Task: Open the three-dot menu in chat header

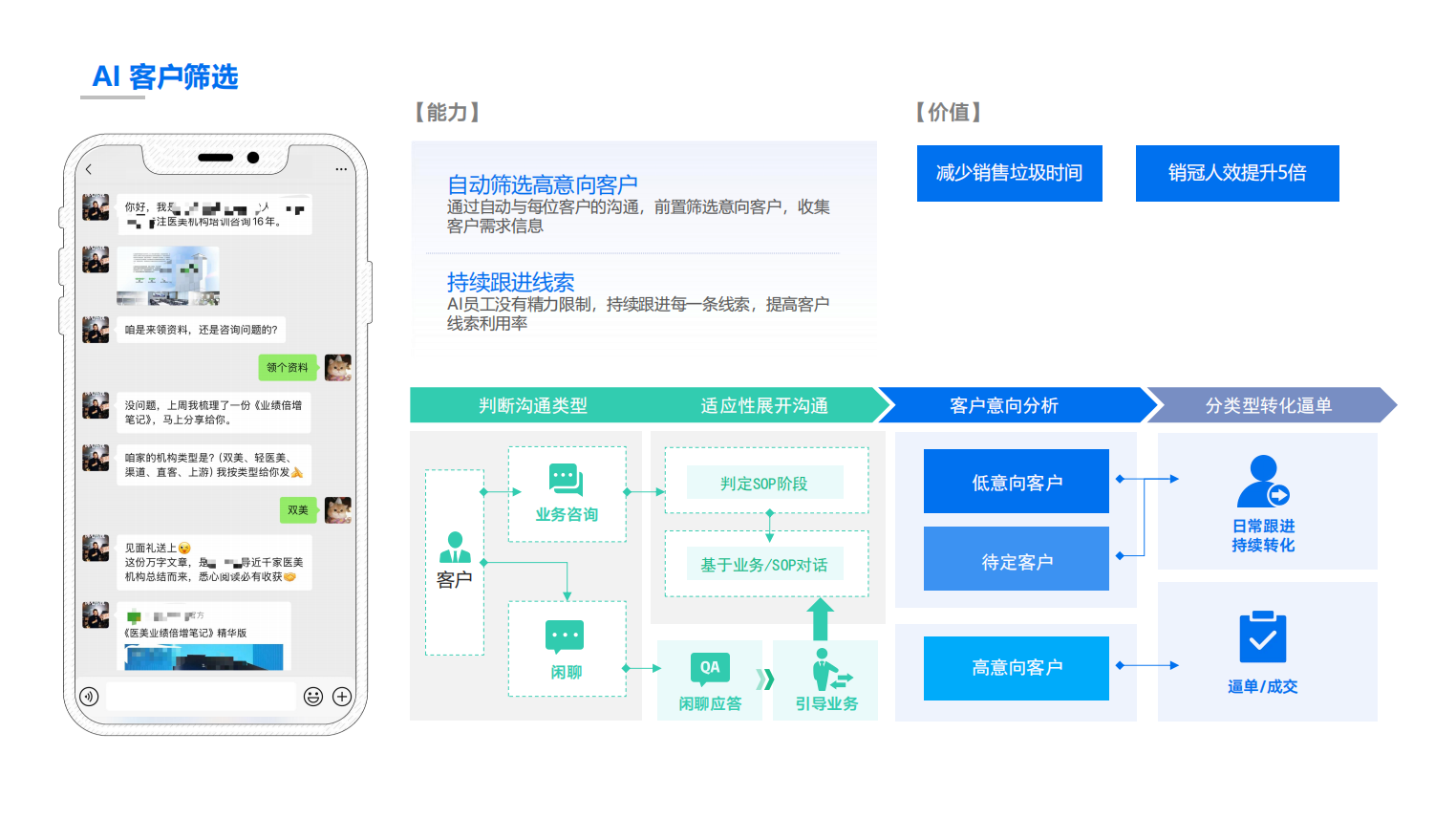Action: coord(341,169)
